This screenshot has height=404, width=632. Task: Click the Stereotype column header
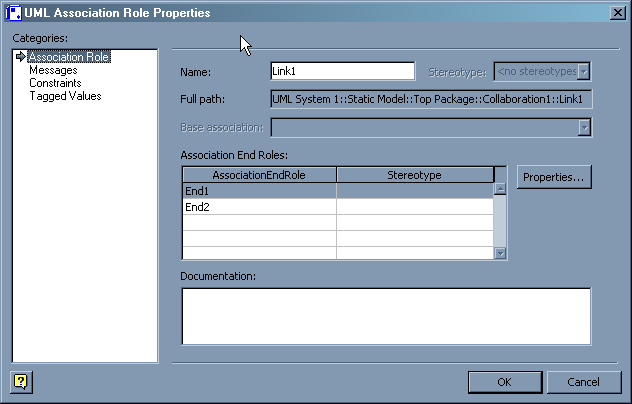(x=414, y=175)
